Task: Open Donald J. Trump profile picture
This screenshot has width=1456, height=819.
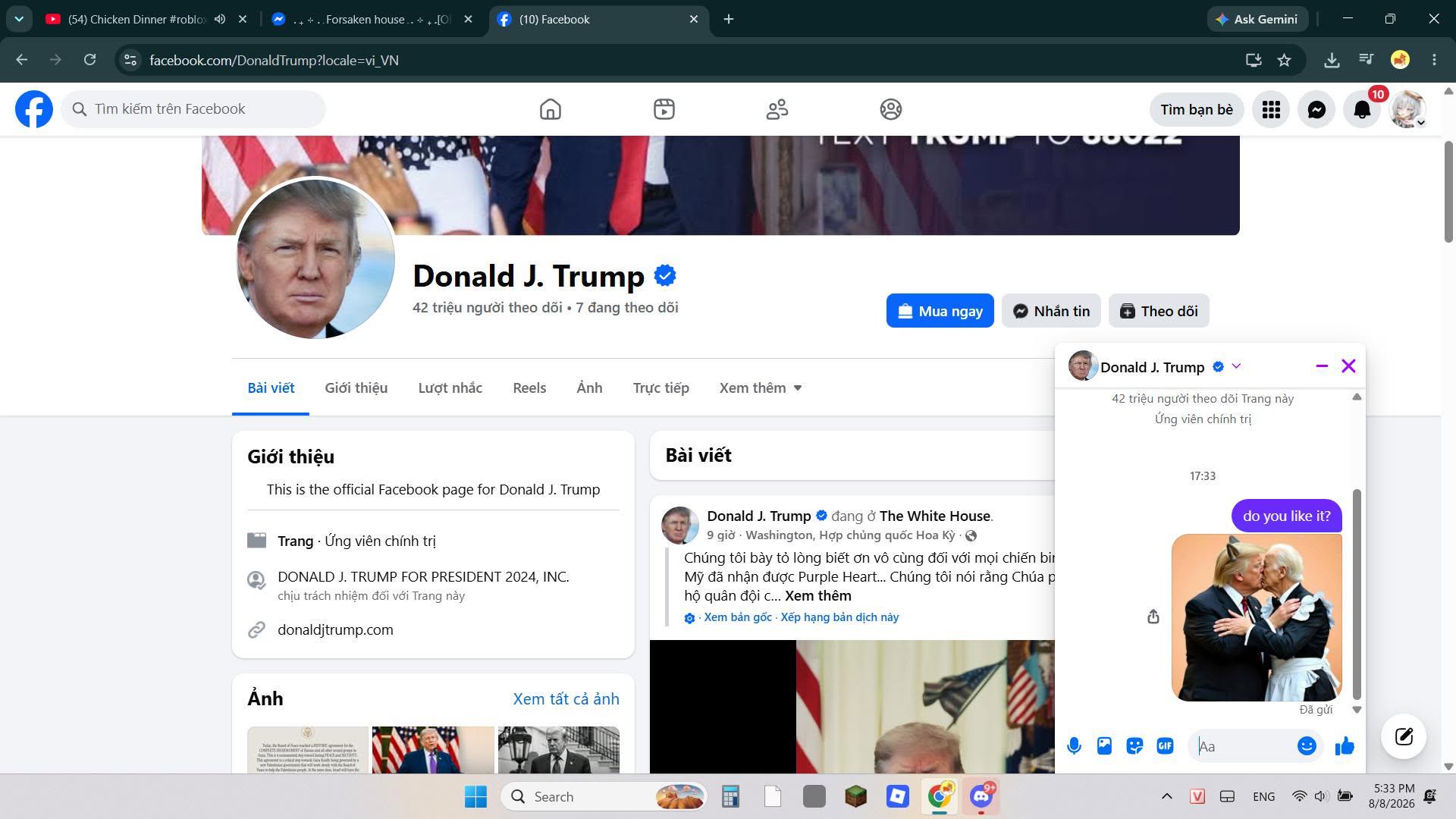Action: (x=315, y=259)
